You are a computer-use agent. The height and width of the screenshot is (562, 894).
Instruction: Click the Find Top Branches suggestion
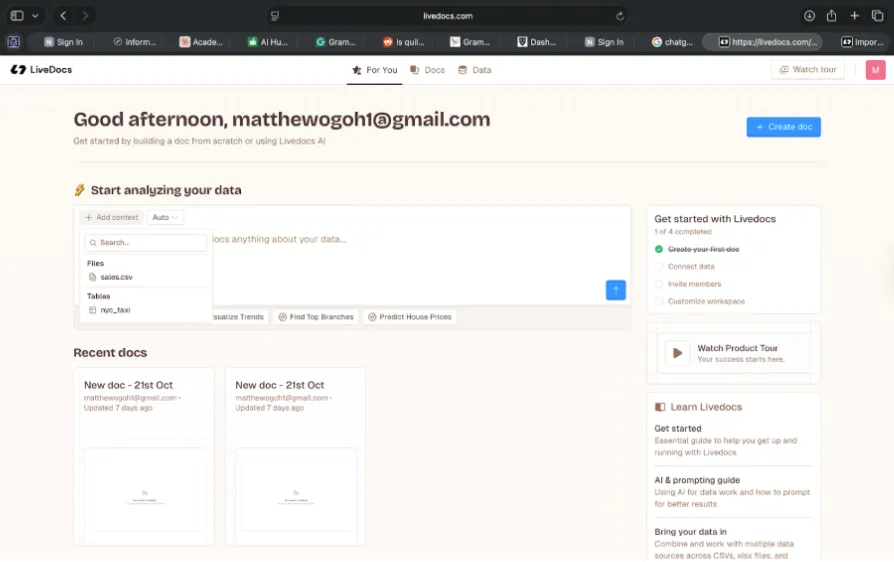(x=316, y=317)
